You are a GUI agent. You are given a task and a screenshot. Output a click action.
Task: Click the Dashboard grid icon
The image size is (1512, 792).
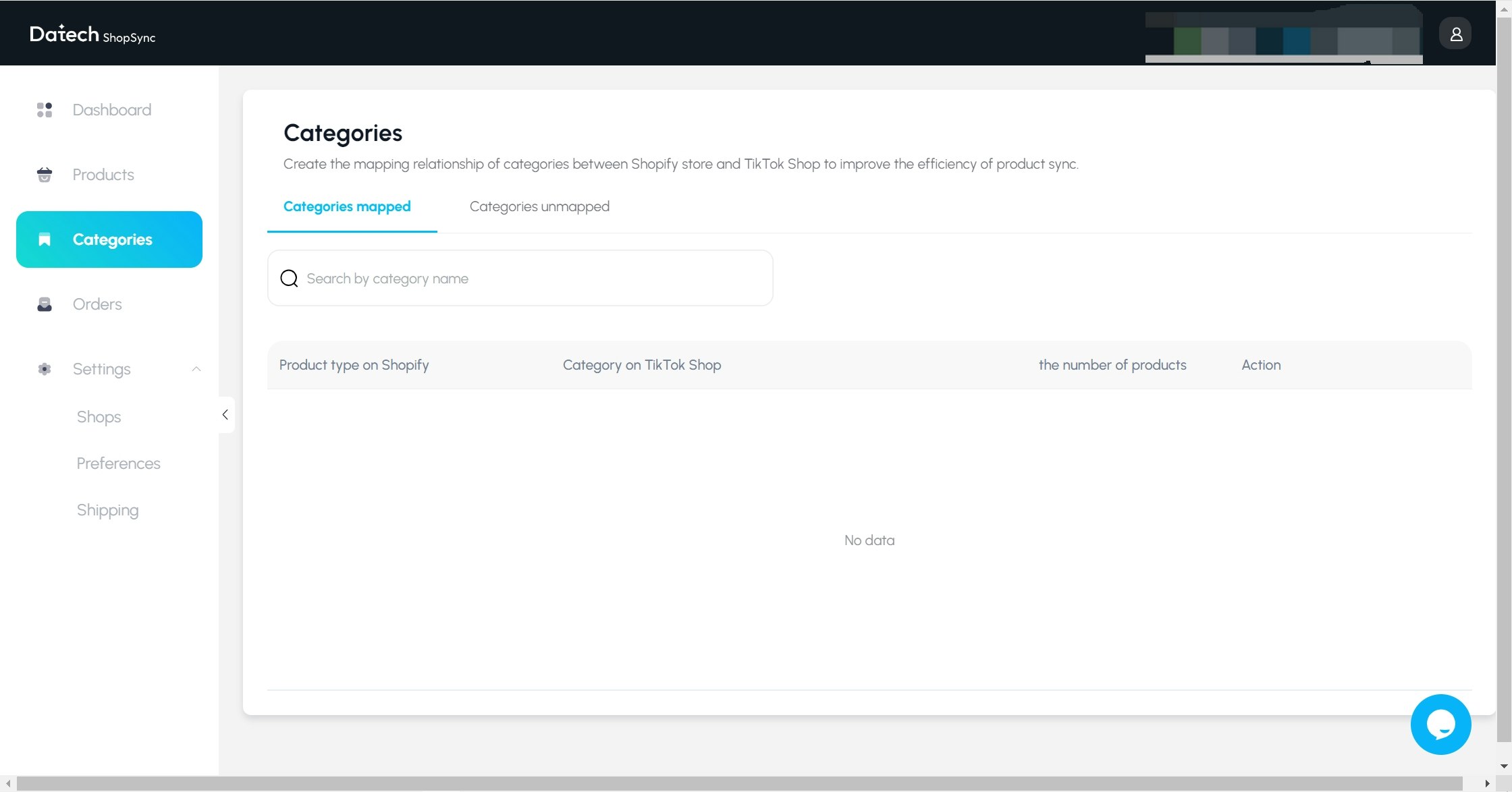(45, 110)
